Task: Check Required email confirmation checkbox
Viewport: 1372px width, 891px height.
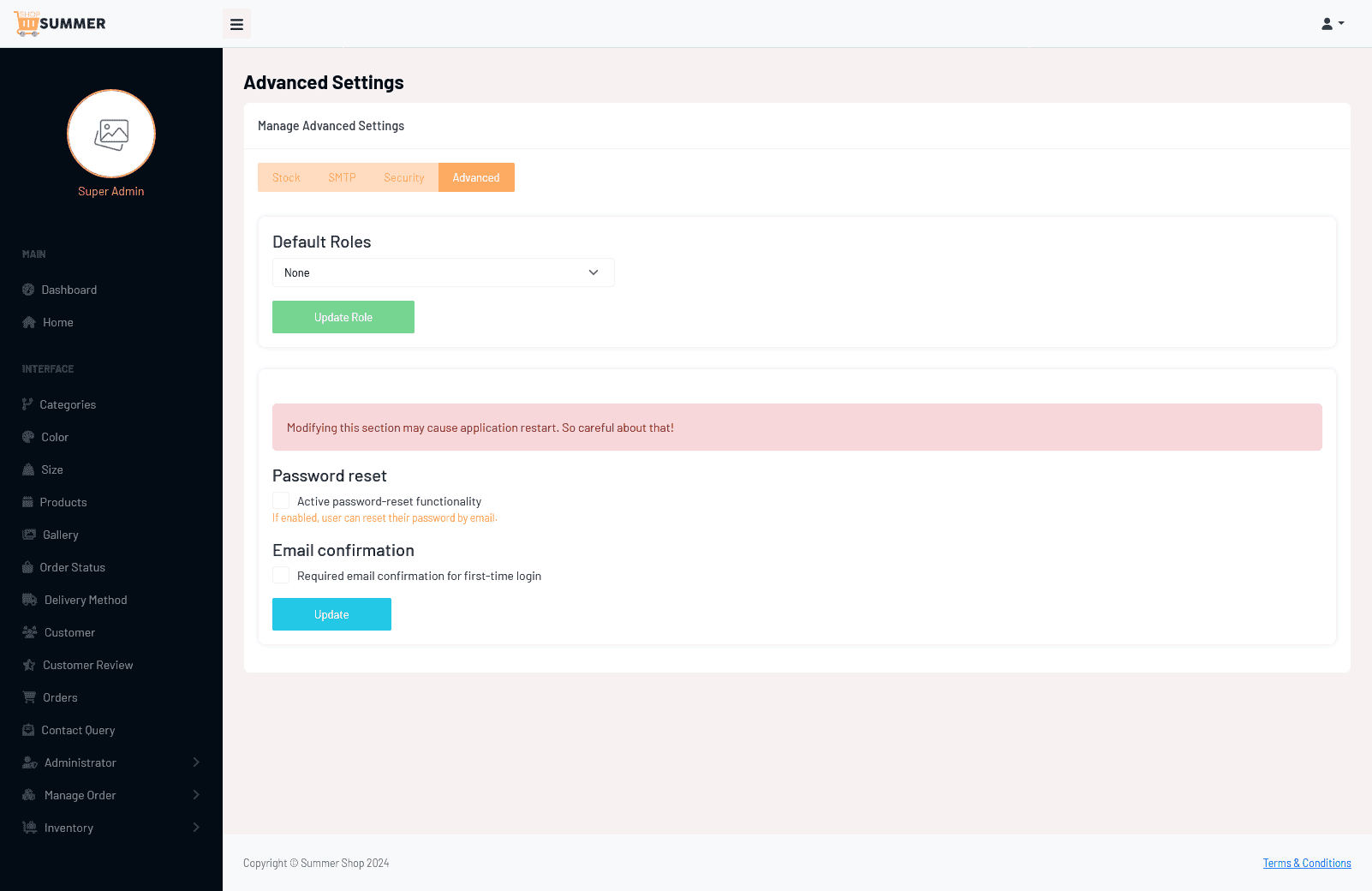Action: 281,575
